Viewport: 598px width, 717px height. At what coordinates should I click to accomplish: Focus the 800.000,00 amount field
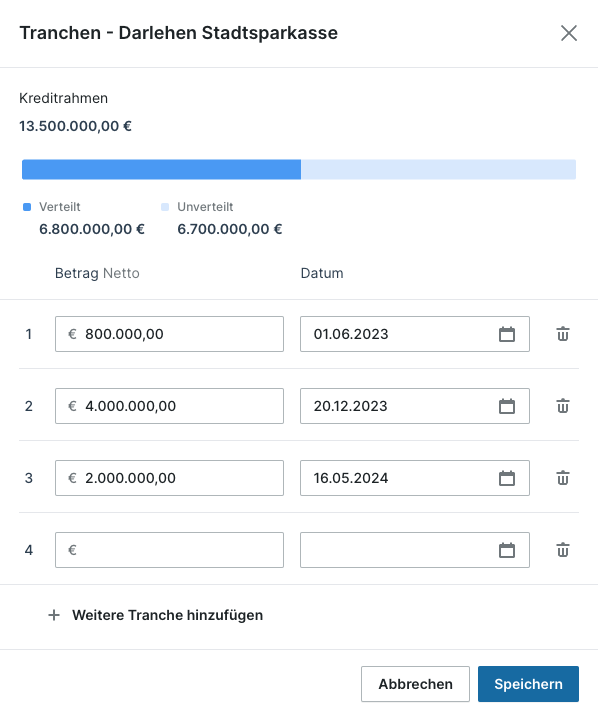tap(169, 334)
